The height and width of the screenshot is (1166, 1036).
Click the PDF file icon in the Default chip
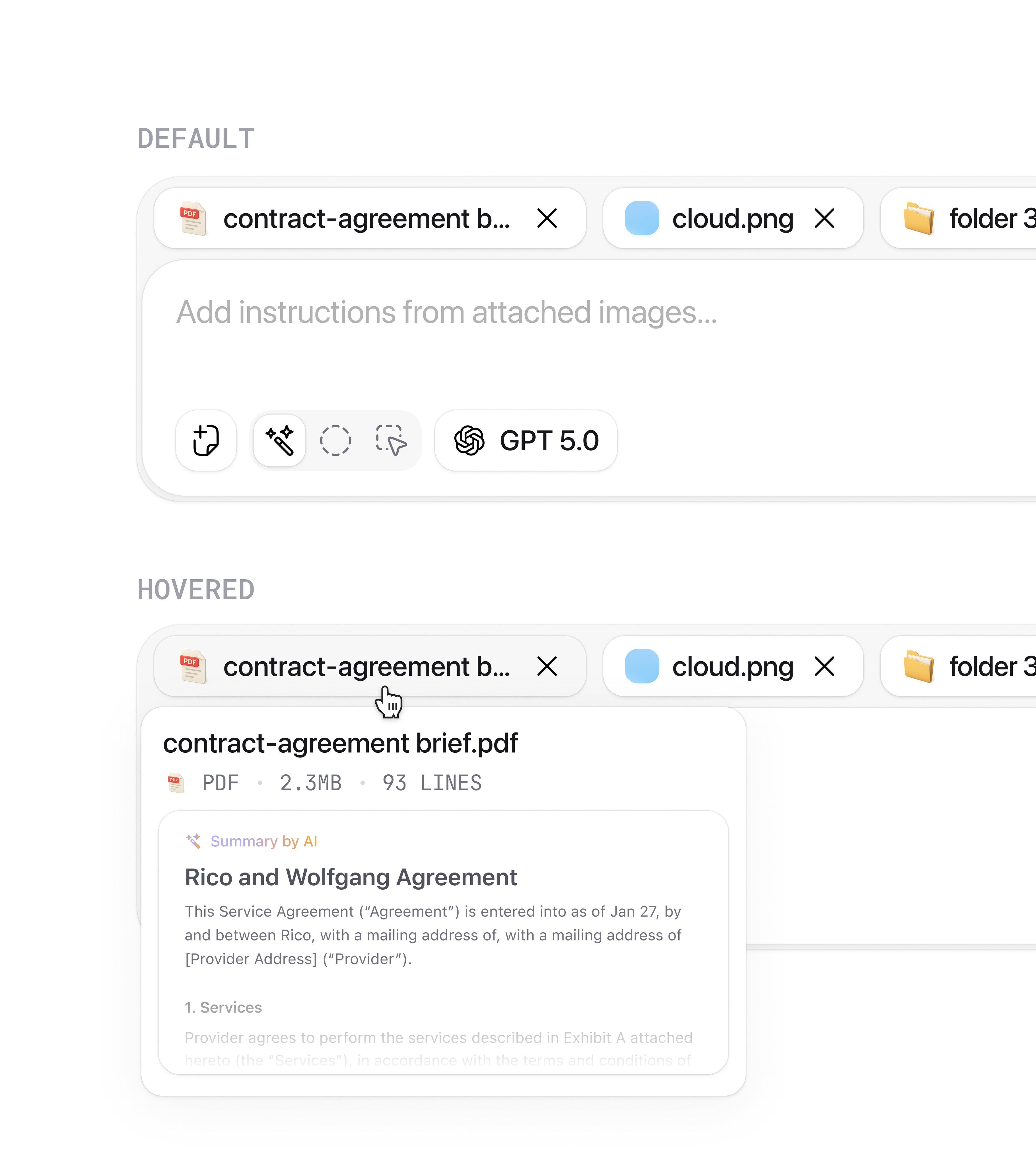pos(193,218)
